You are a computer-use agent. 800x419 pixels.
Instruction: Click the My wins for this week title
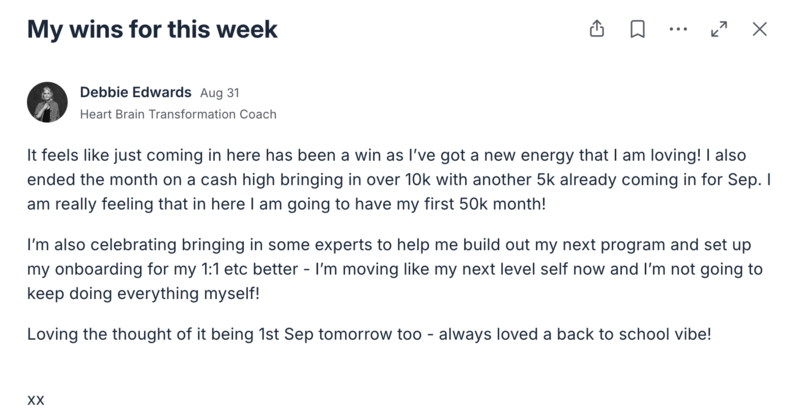pyautogui.click(x=152, y=30)
